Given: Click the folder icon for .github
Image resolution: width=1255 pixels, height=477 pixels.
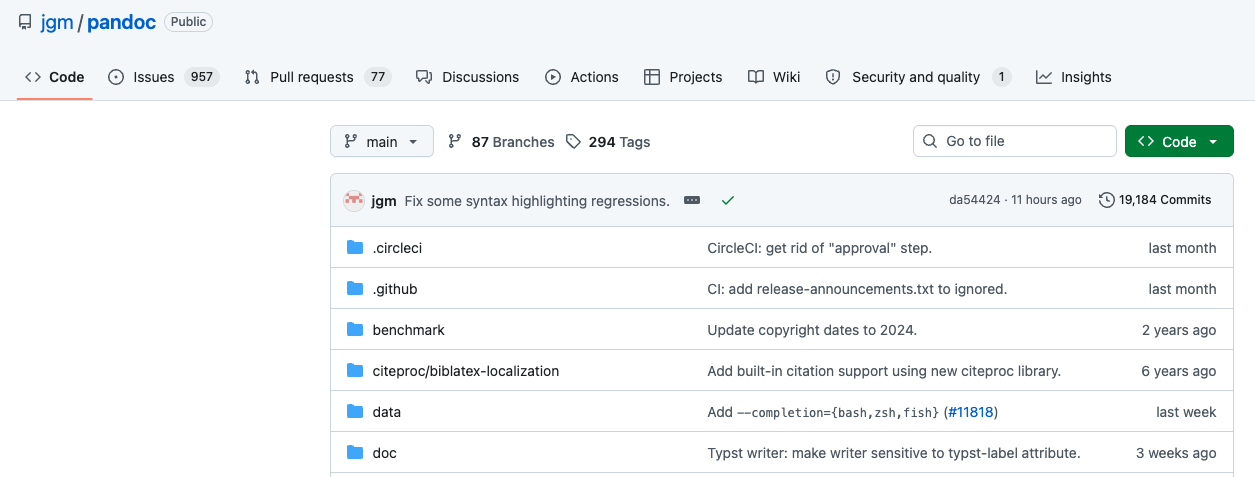Looking at the screenshot, I should [355, 288].
